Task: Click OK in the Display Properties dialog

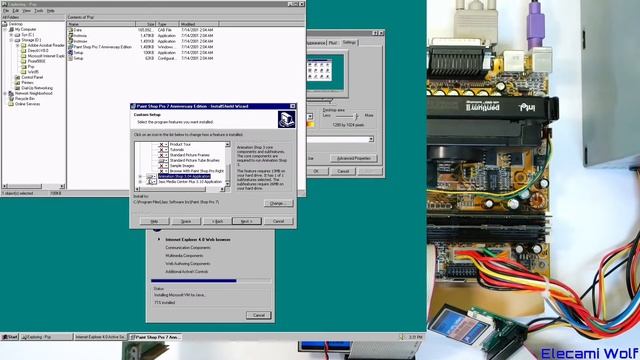Action: pyautogui.click(x=316, y=171)
